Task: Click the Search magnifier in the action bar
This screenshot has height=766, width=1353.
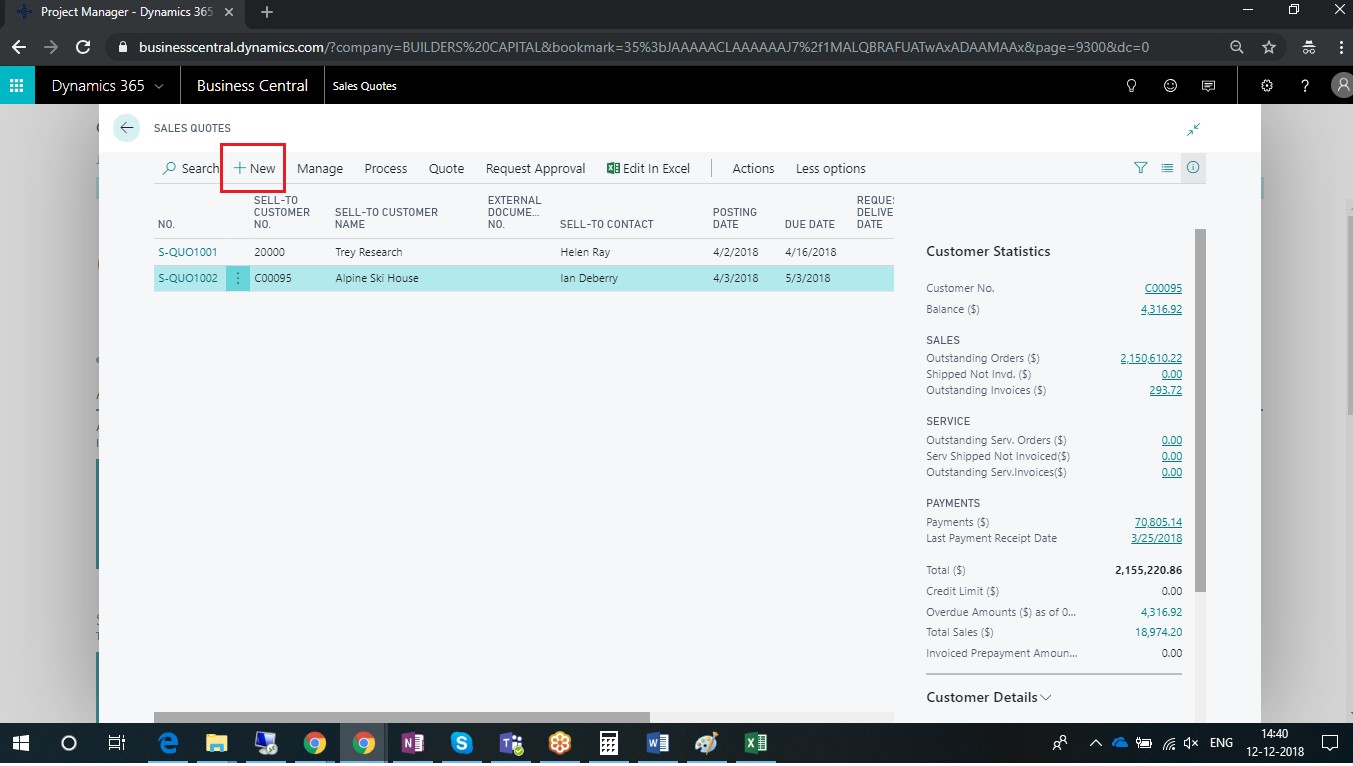Action: tap(190, 168)
